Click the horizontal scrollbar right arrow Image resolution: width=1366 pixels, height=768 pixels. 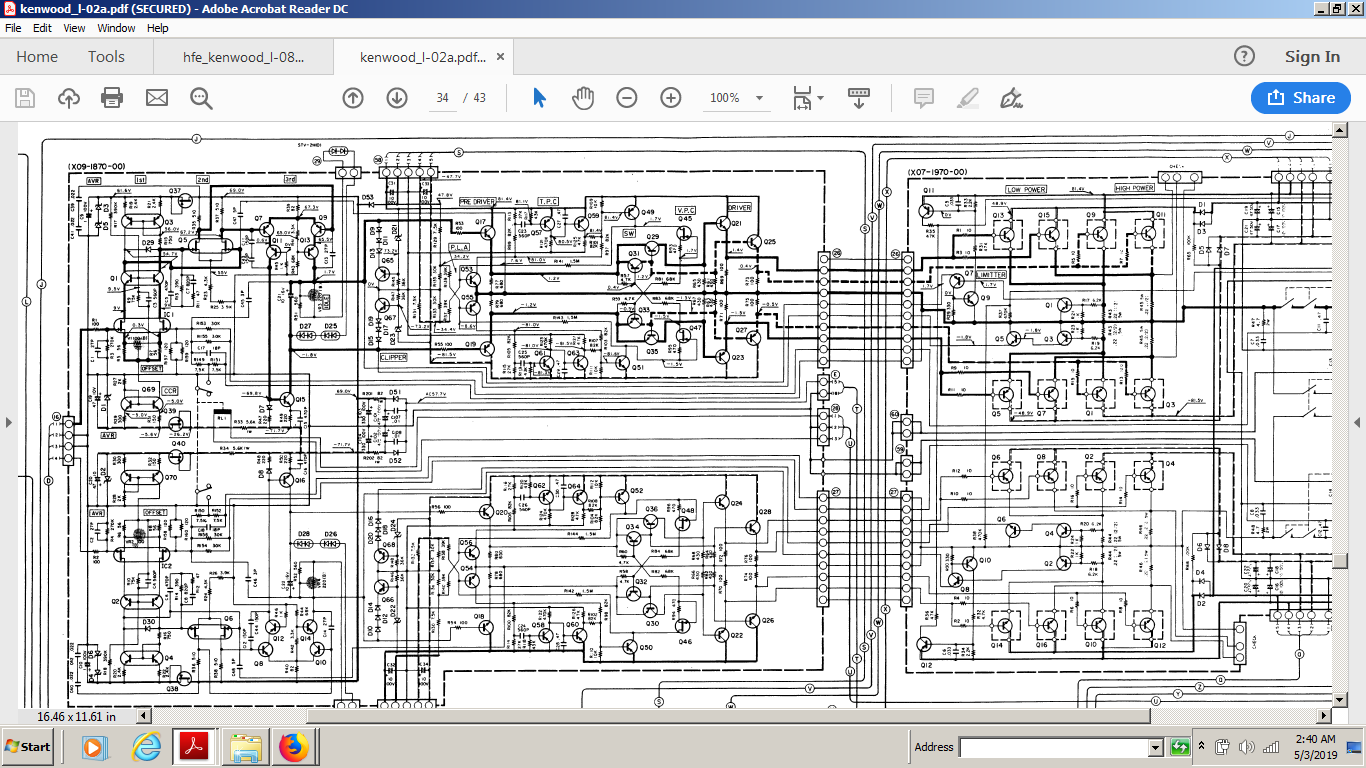click(x=1325, y=716)
